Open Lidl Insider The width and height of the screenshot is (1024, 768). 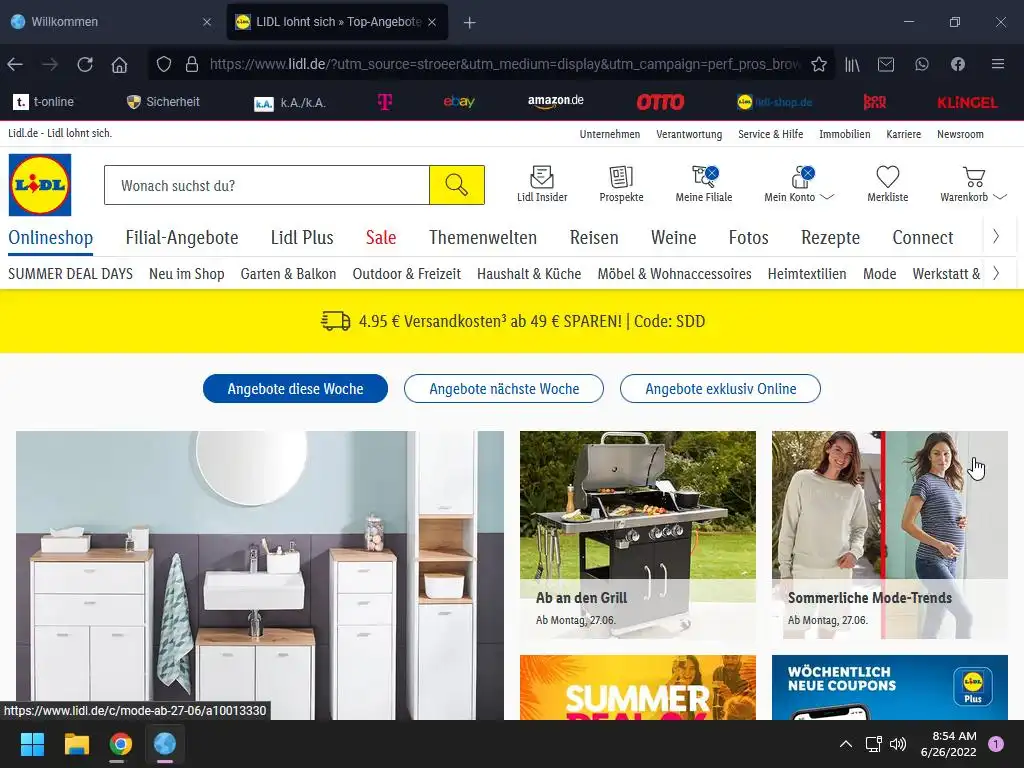(542, 184)
